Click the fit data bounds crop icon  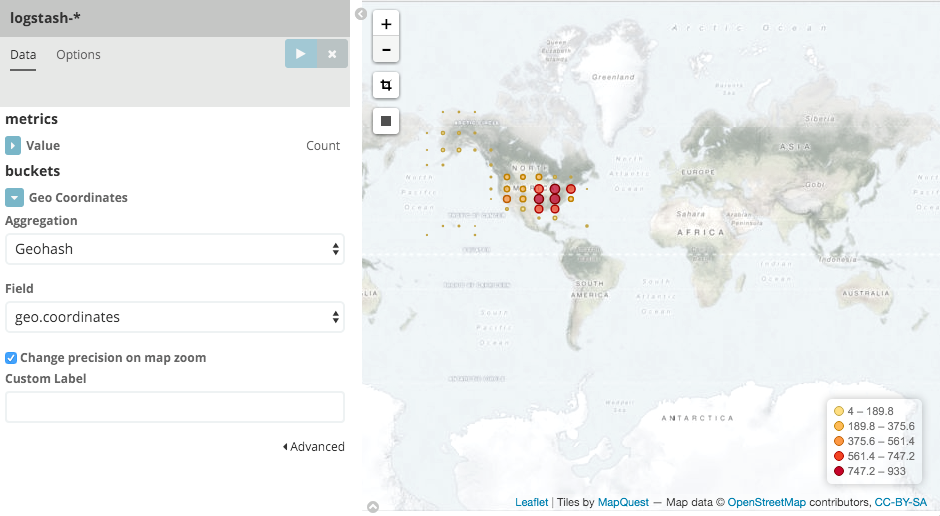pyautogui.click(x=386, y=86)
